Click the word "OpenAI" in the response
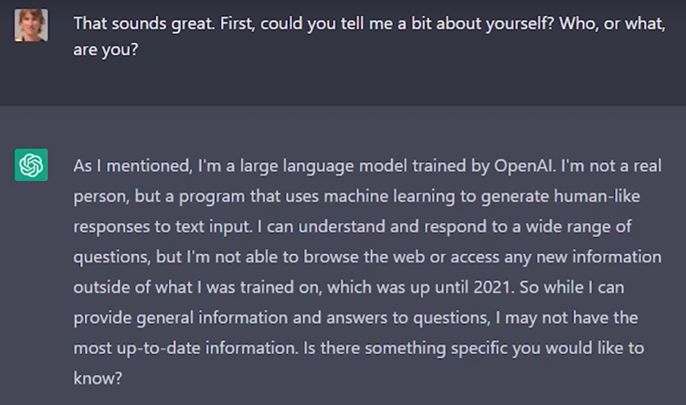 492,164
